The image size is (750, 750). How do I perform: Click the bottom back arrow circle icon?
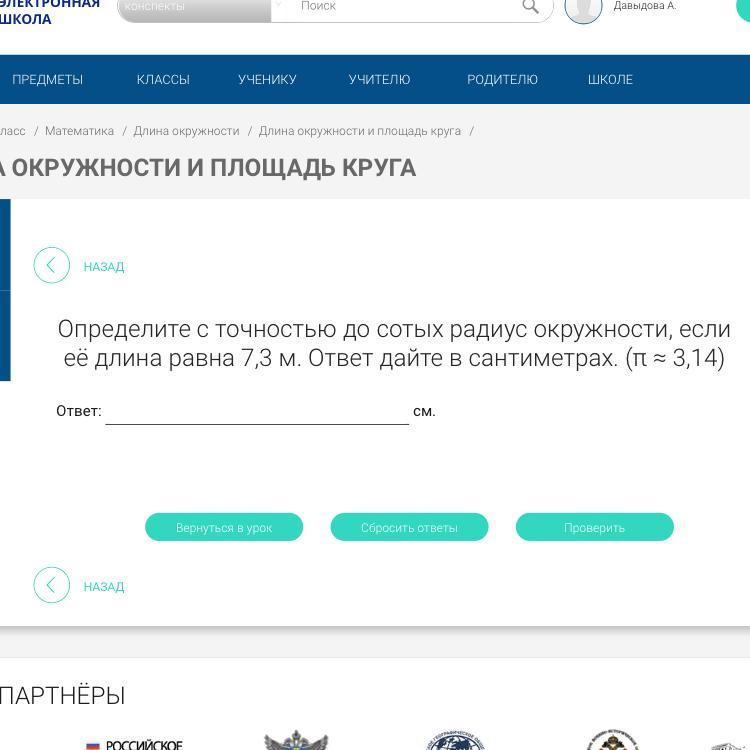[x=52, y=586]
